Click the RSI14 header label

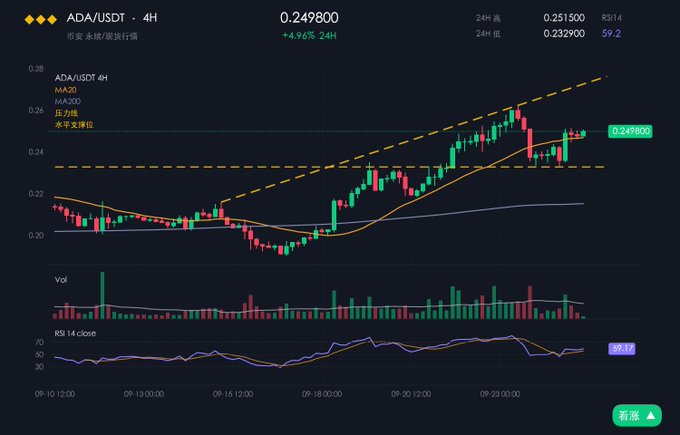611,18
